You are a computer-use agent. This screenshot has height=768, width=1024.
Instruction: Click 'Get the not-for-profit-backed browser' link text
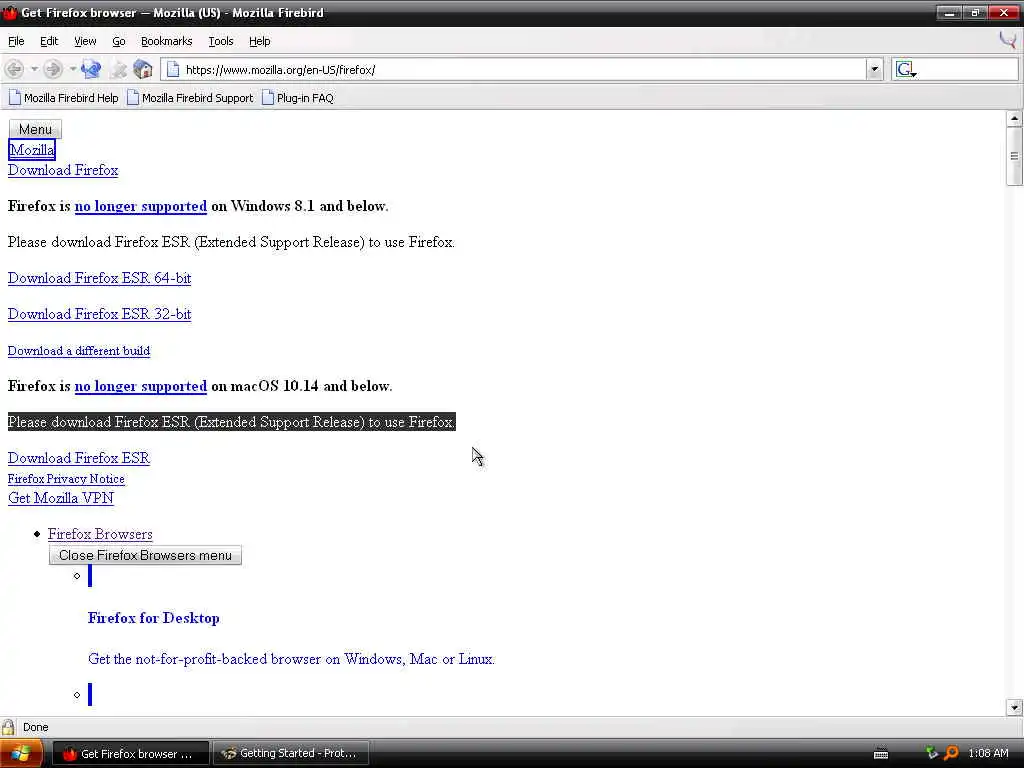pos(291,659)
